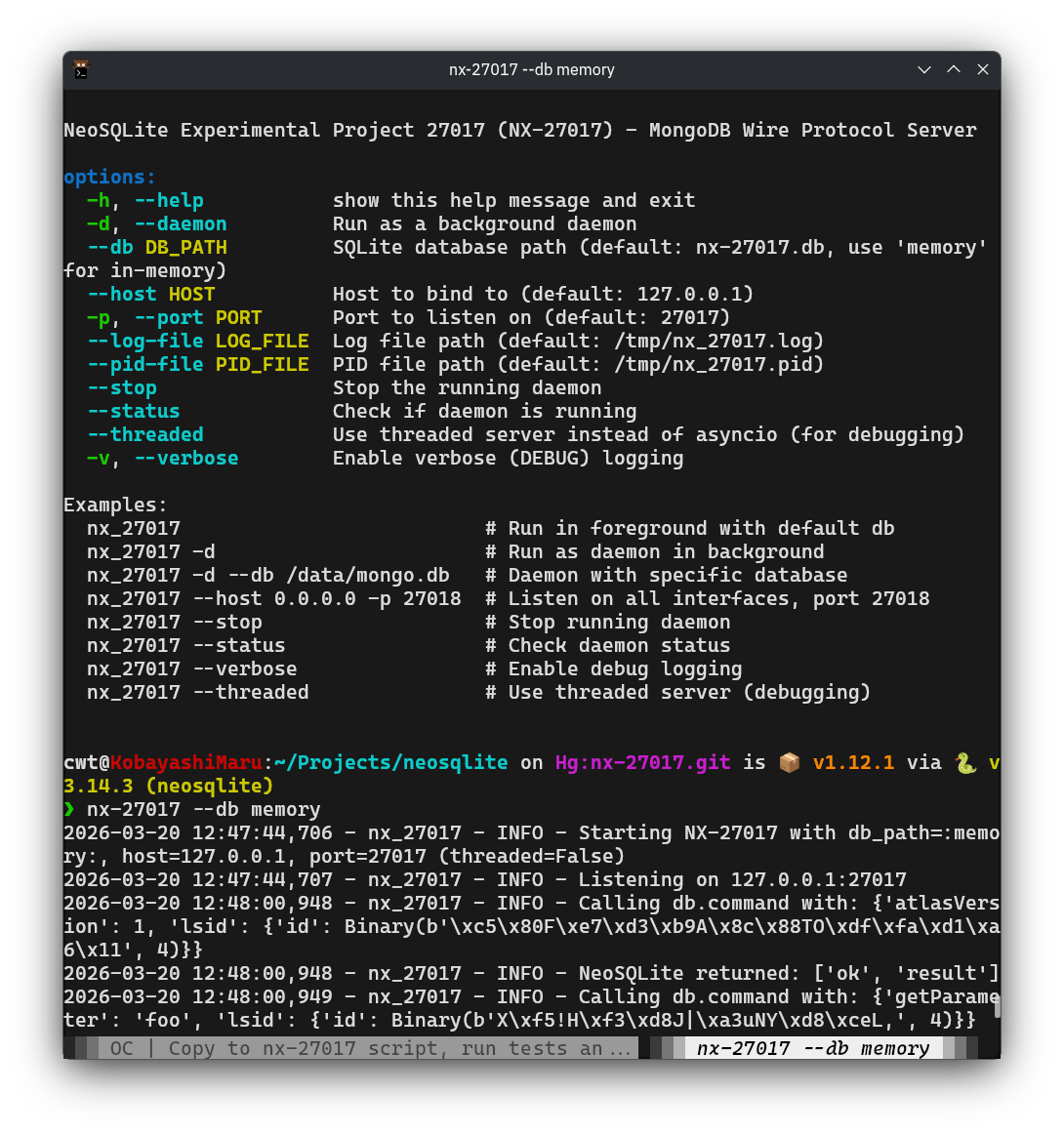Click the terminal scrollbar thumb at right edge
Image resolution: width=1064 pixels, height=1134 pixels.
[997, 1006]
